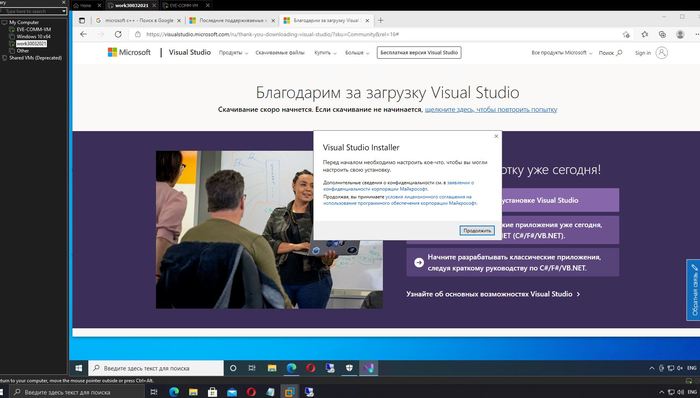Open Visual Studio Installer icon in guest taskbar
The image size is (700, 398).
[x=369, y=368]
